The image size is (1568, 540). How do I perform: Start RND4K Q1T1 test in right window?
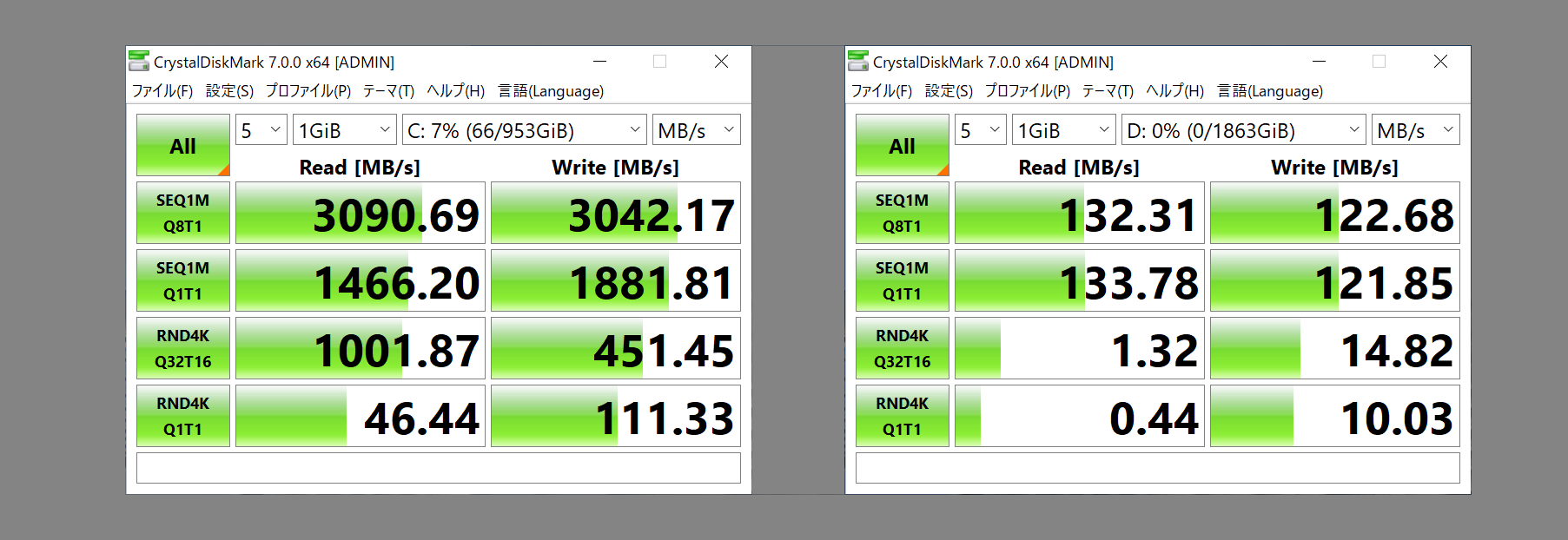(903, 416)
